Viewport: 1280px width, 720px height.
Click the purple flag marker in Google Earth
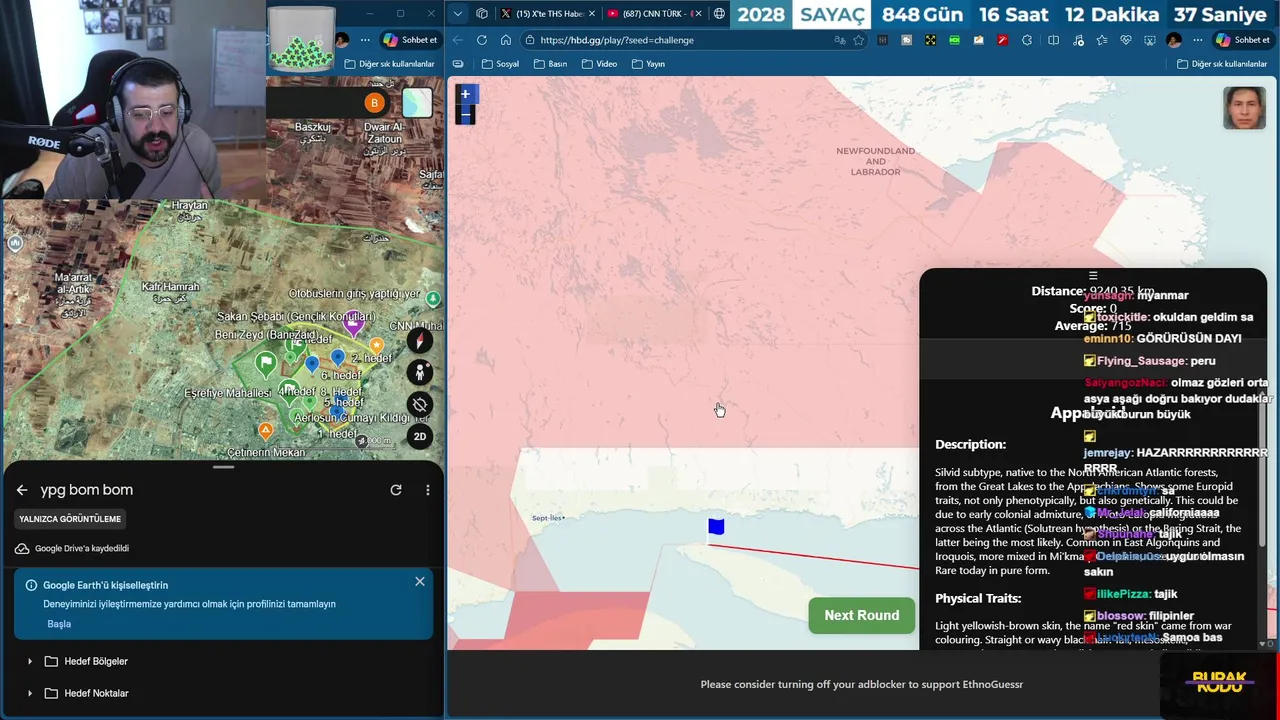point(352,323)
